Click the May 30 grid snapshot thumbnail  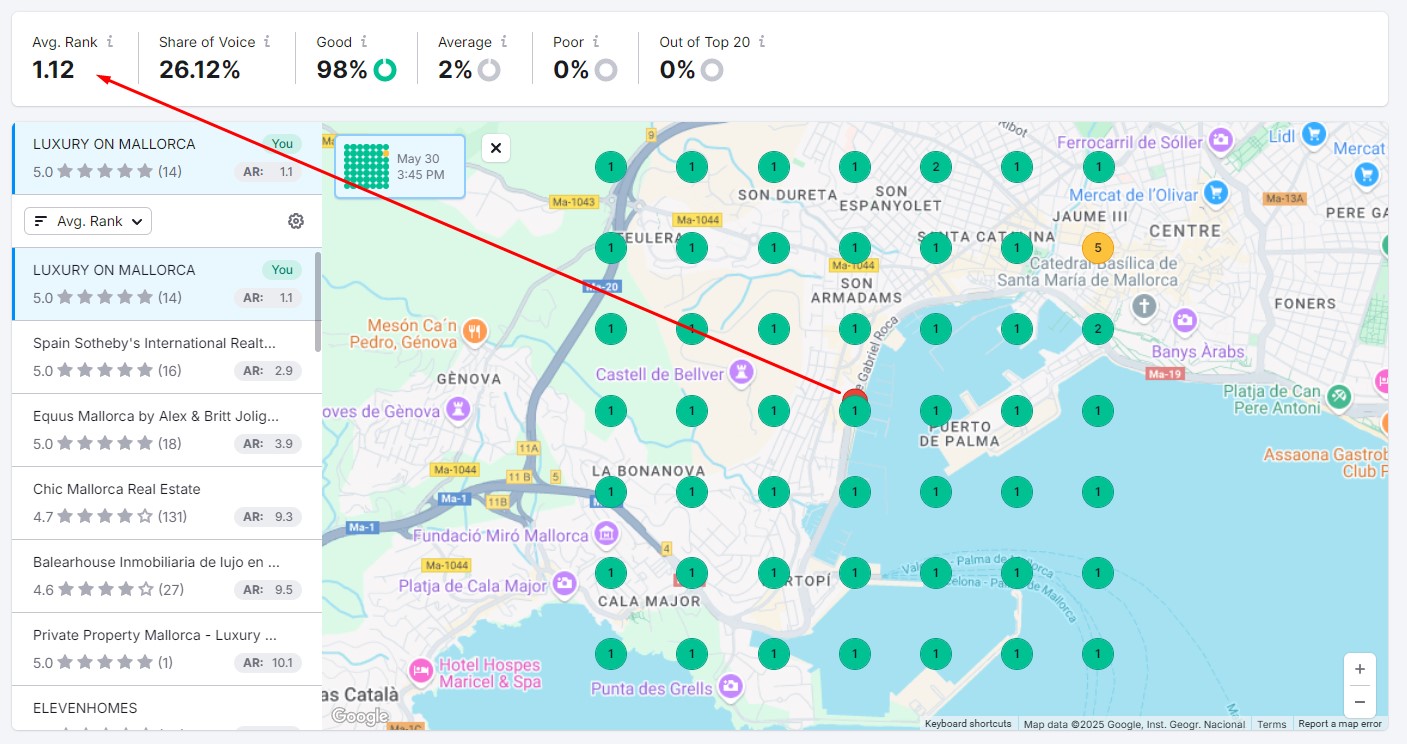click(x=366, y=166)
